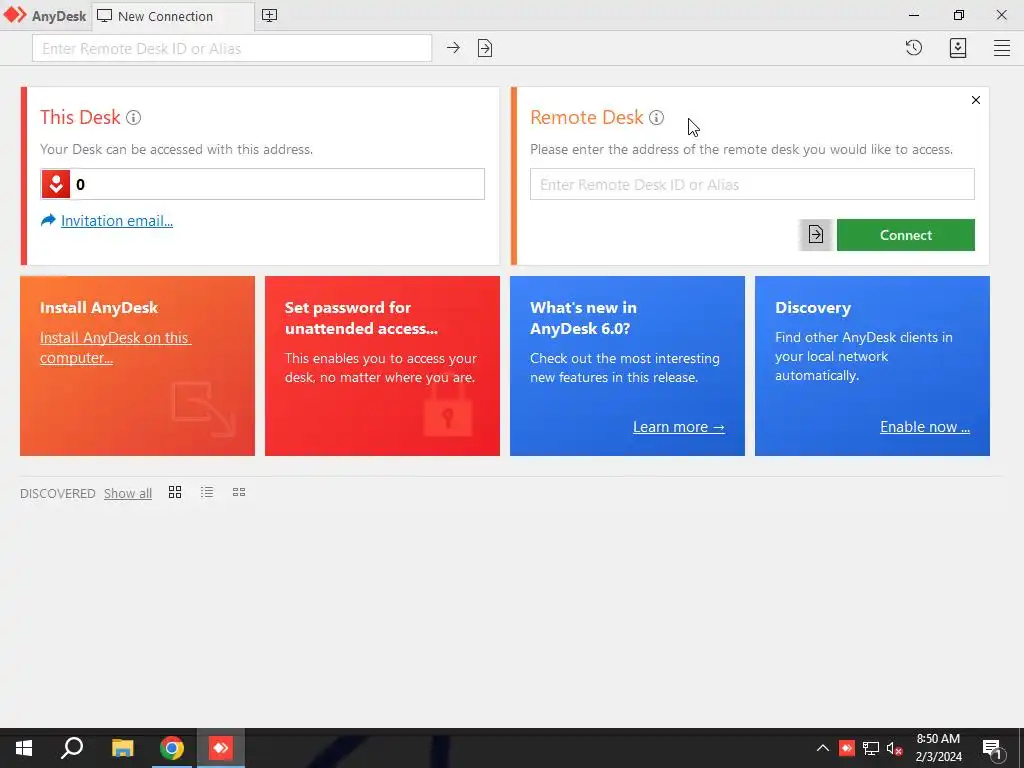Focus Remote Desk panel ID input field

coord(752,184)
